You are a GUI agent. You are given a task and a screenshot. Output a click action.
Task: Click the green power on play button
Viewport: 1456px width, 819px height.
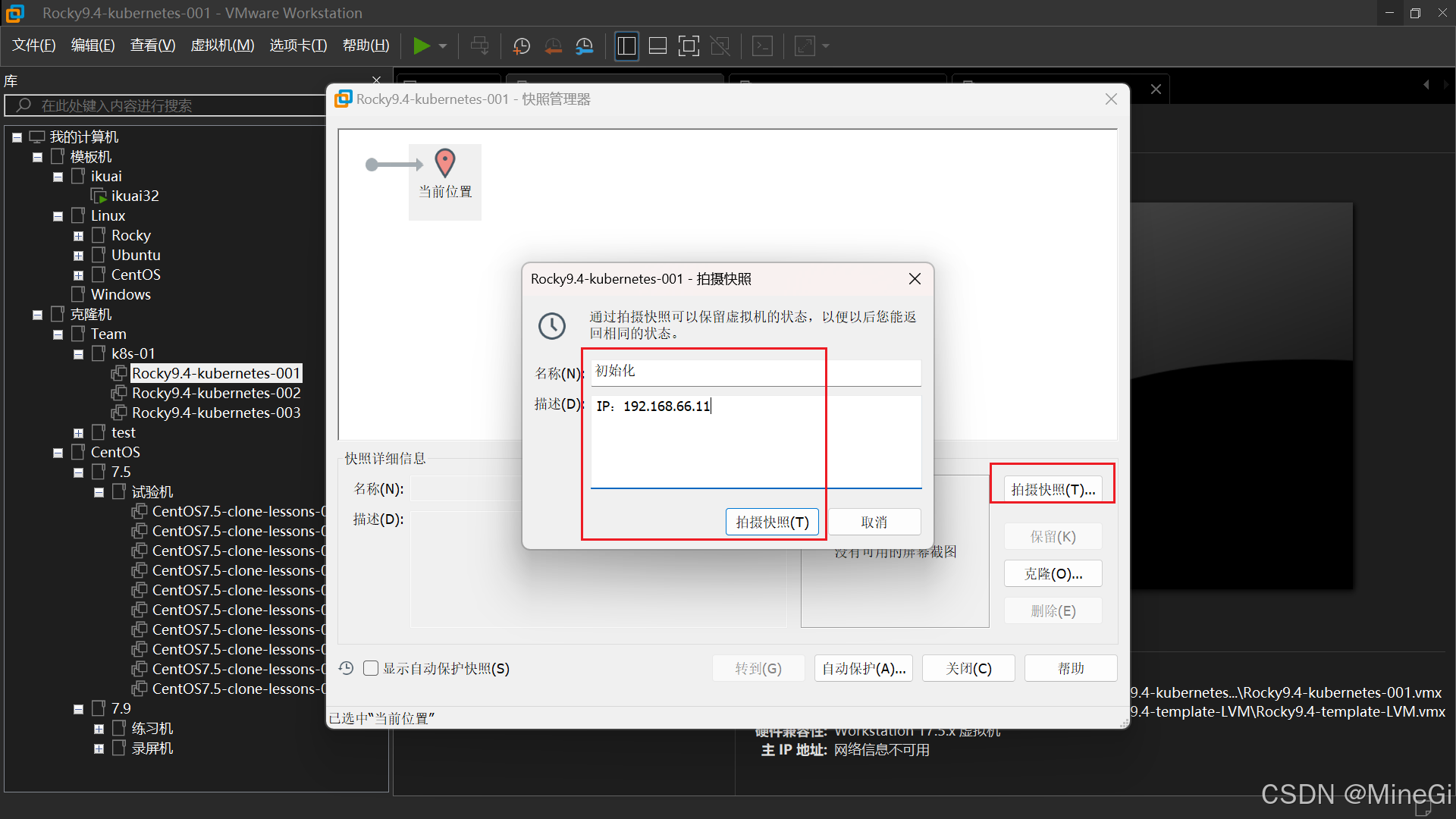point(421,46)
